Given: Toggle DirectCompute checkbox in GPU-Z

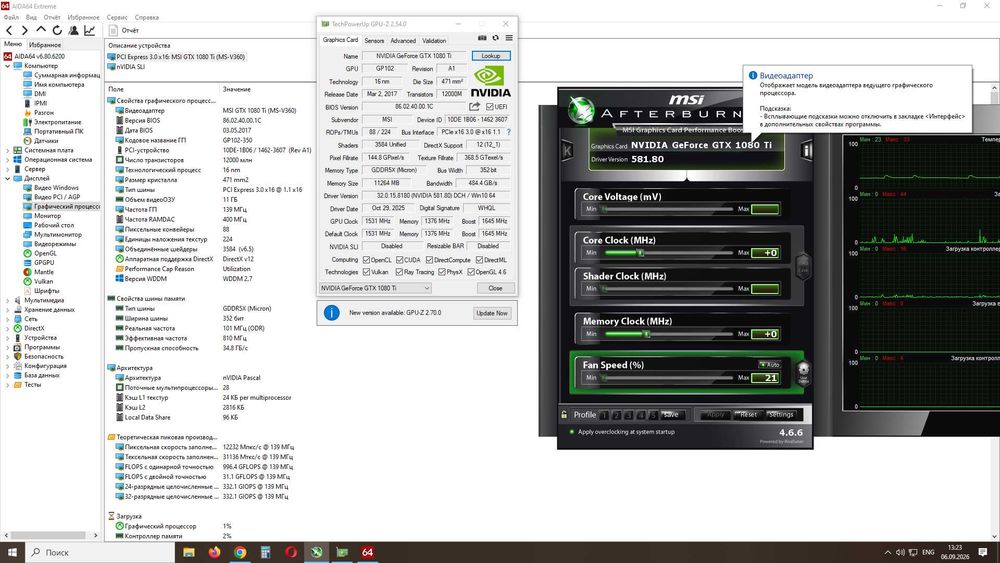Looking at the screenshot, I should pos(429,260).
